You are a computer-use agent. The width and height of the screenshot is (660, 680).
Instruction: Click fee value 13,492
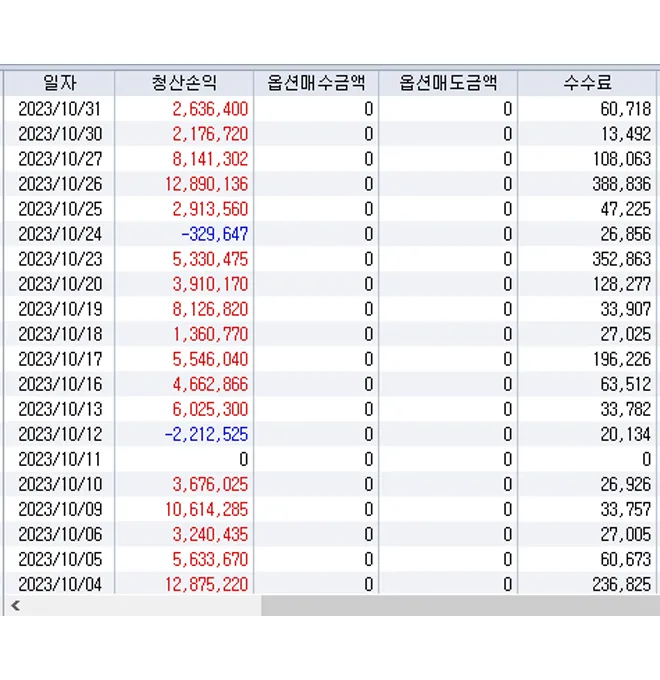(x=626, y=134)
